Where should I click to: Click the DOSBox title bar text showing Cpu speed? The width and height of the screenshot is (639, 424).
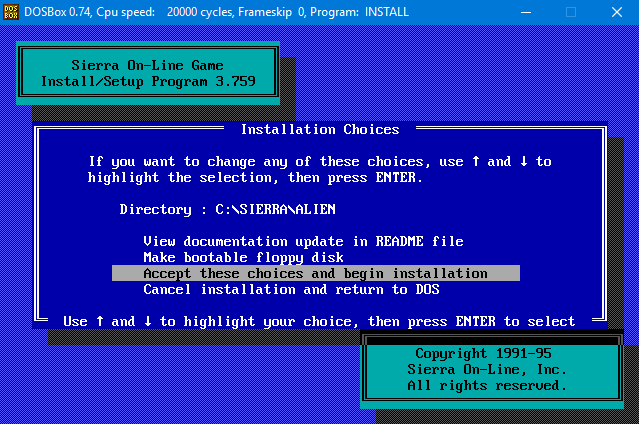[x=216, y=12]
